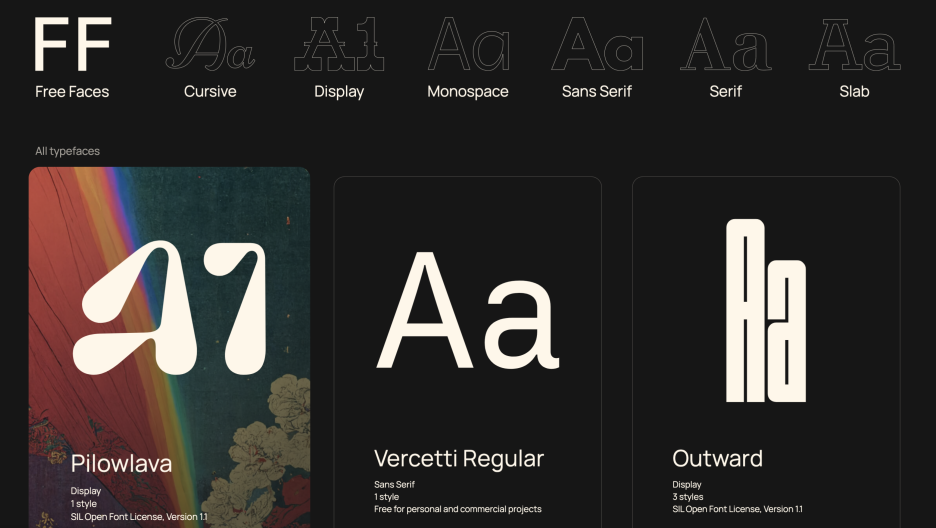Go to the Monospace label in navigation
This screenshot has width=936, height=528.
click(x=468, y=92)
